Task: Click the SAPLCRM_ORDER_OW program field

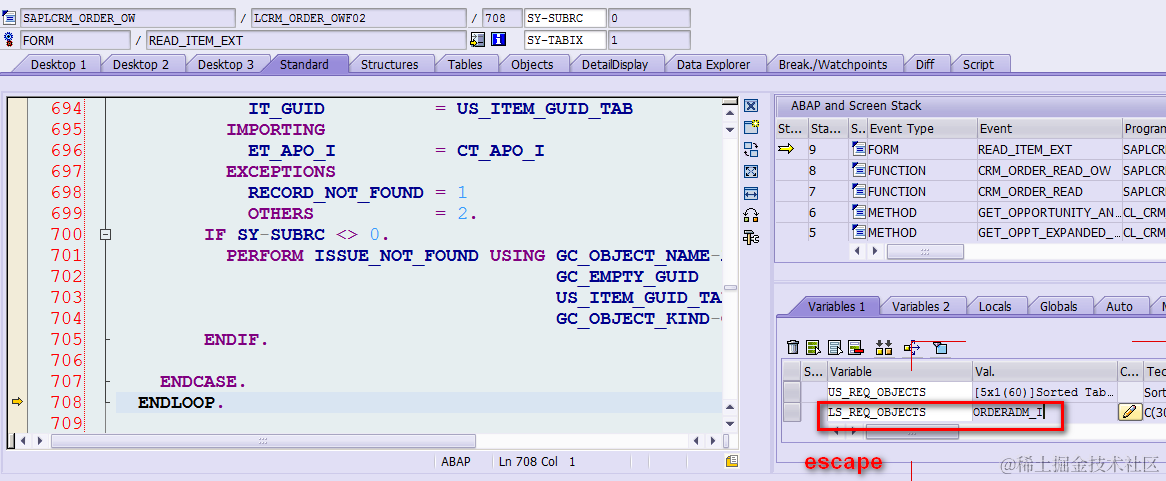Action: coord(127,18)
